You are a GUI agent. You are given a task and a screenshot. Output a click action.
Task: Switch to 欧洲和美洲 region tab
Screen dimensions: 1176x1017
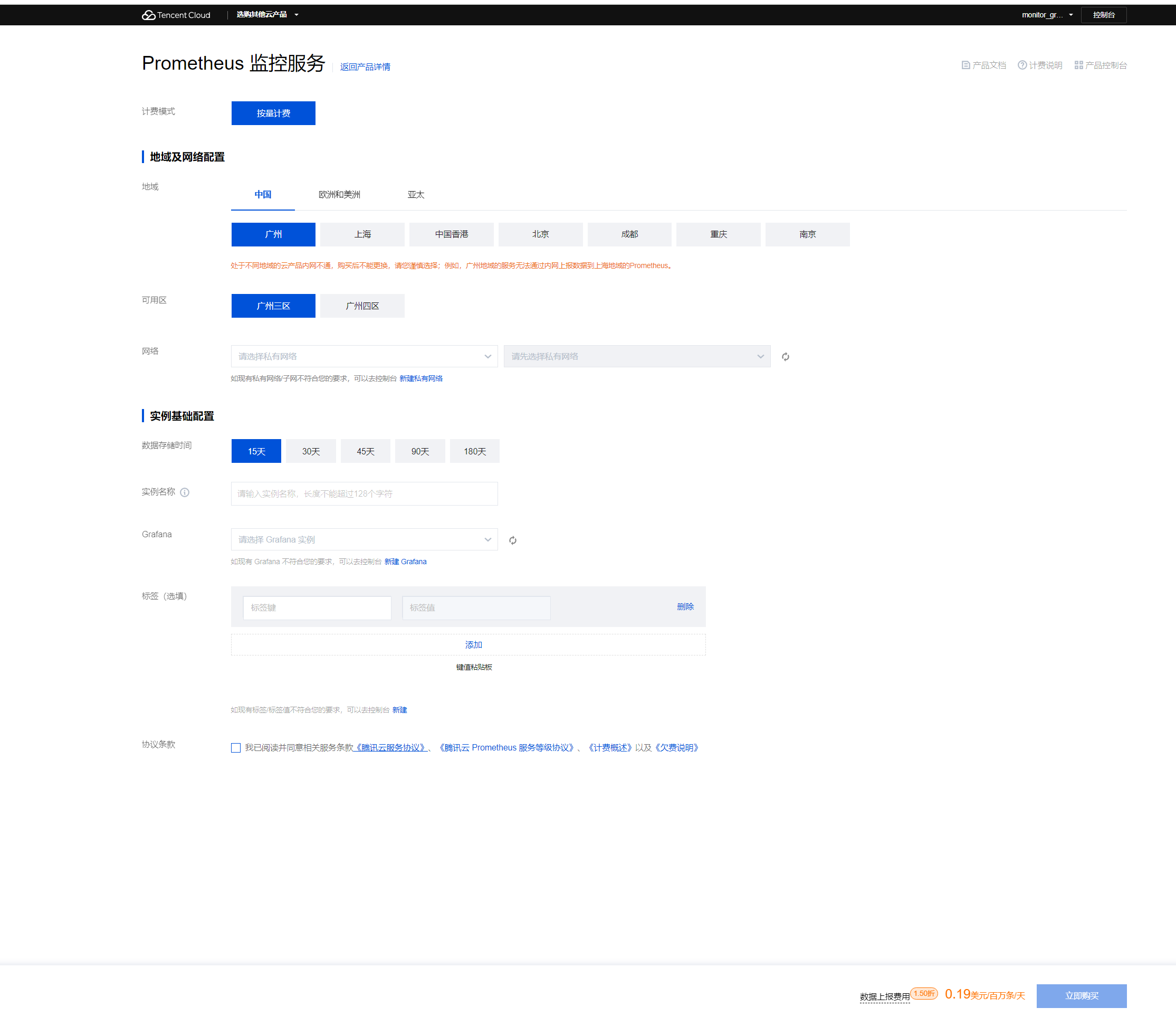339,195
